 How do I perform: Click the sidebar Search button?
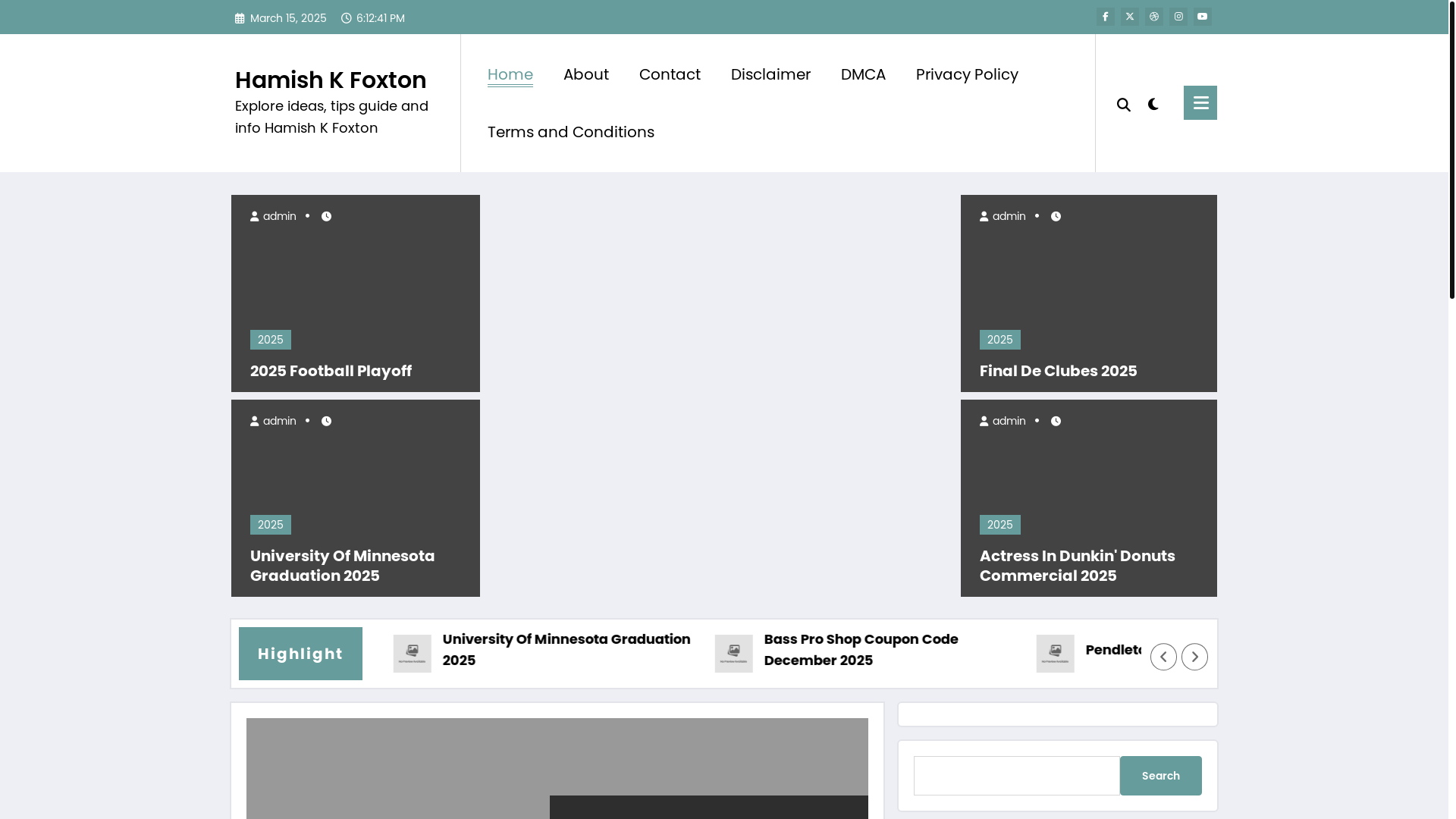click(1161, 776)
